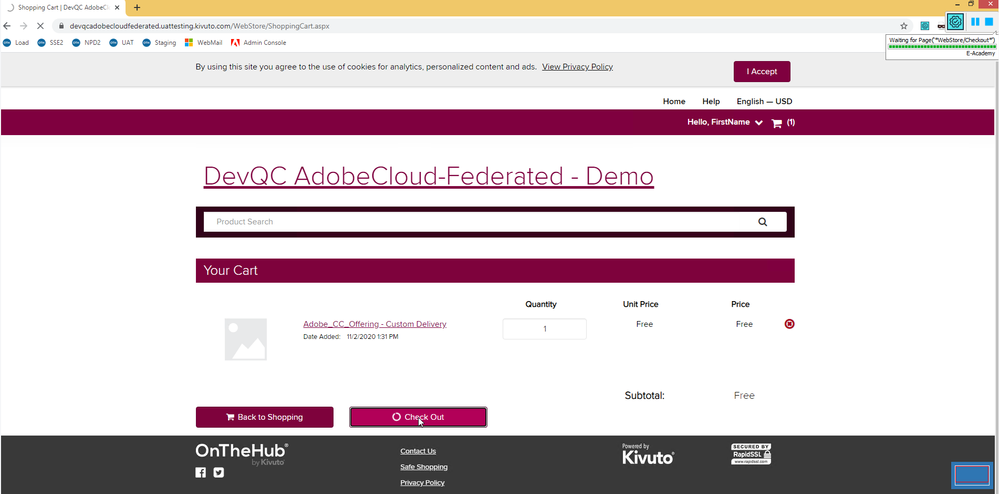Open the English — USD language selector
The height and width of the screenshot is (494, 999).
(x=764, y=101)
